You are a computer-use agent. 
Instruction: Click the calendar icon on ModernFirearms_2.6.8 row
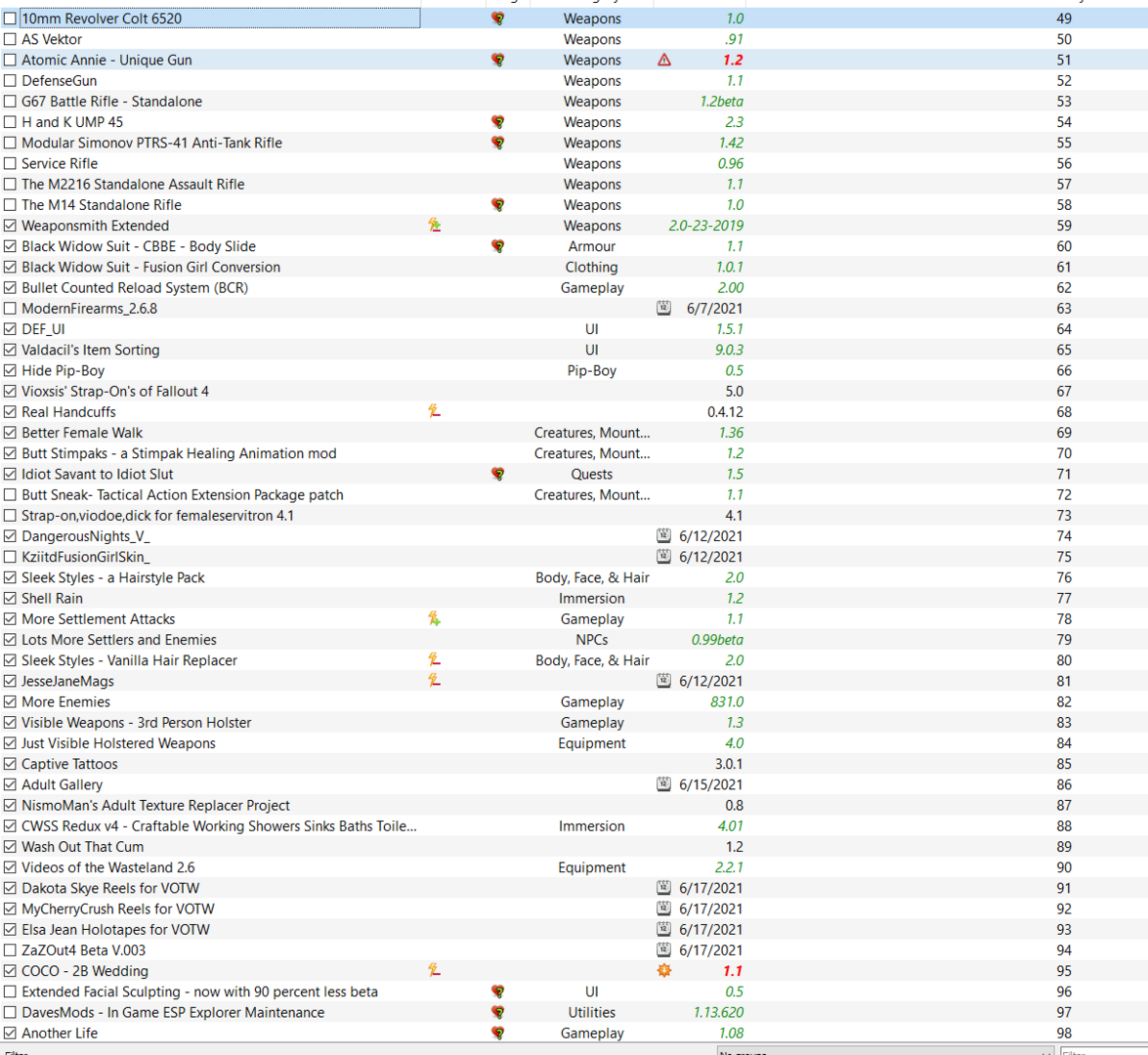pyautogui.click(x=663, y=309)
